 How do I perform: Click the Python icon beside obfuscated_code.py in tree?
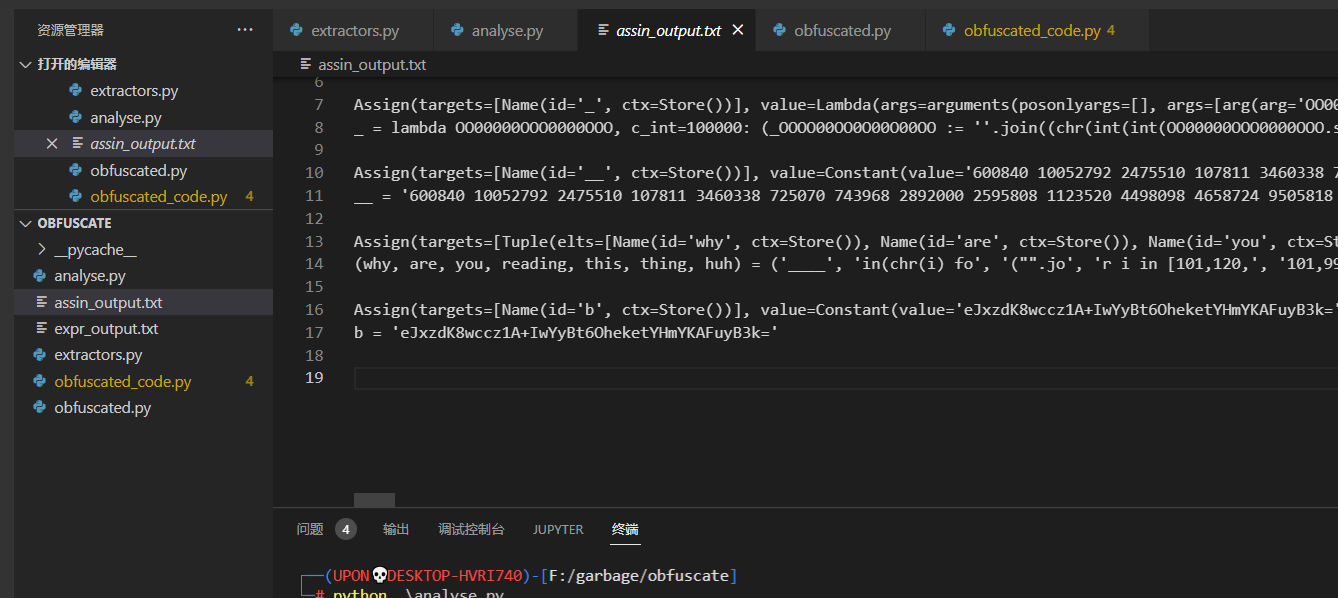click(40, 381)
